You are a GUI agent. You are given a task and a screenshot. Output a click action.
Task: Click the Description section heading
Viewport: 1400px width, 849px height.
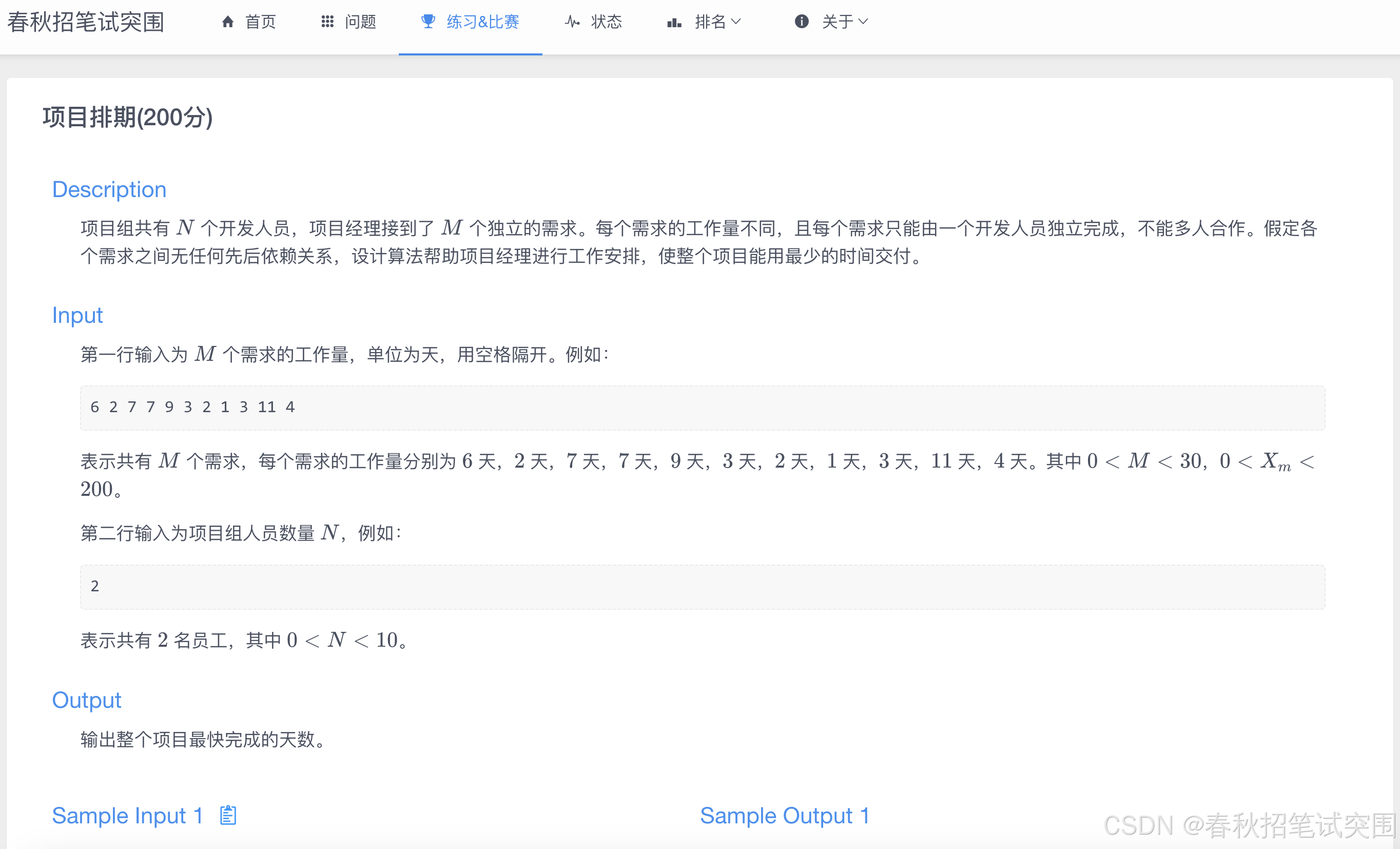pos(109,189)
